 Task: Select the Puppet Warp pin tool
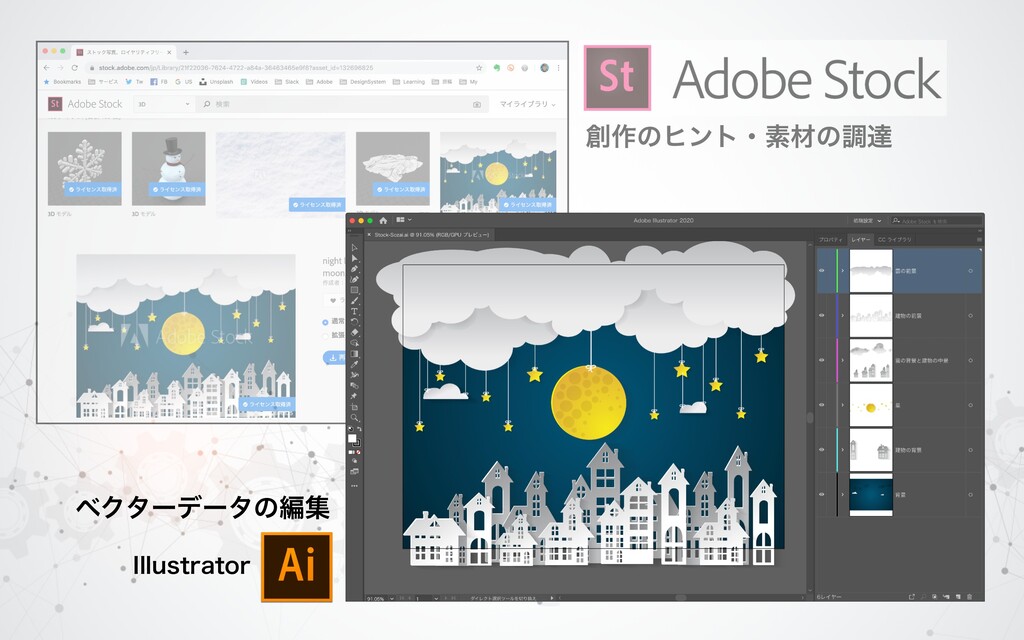pyautogui.click(x=355, y=397)
